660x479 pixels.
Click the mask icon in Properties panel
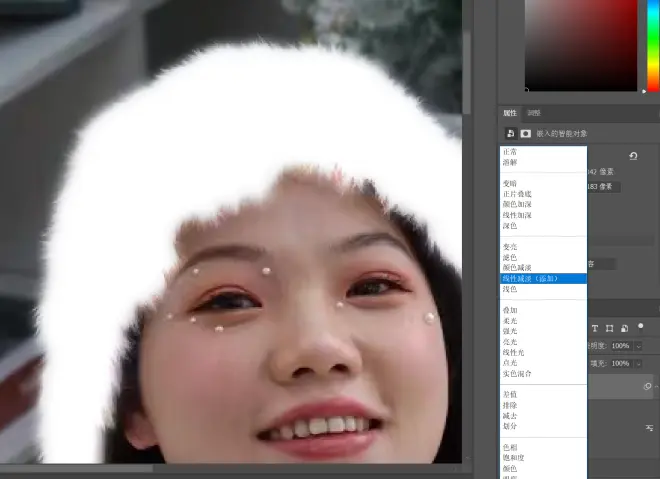525,133
